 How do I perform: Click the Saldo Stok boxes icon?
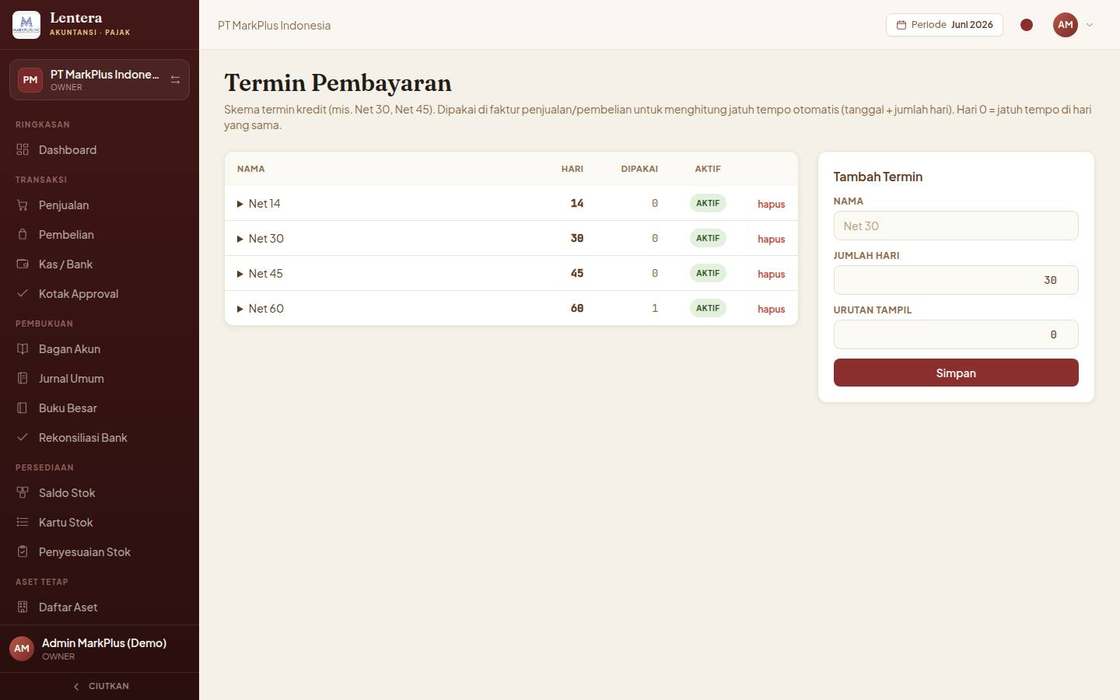[x=23, y=492]
